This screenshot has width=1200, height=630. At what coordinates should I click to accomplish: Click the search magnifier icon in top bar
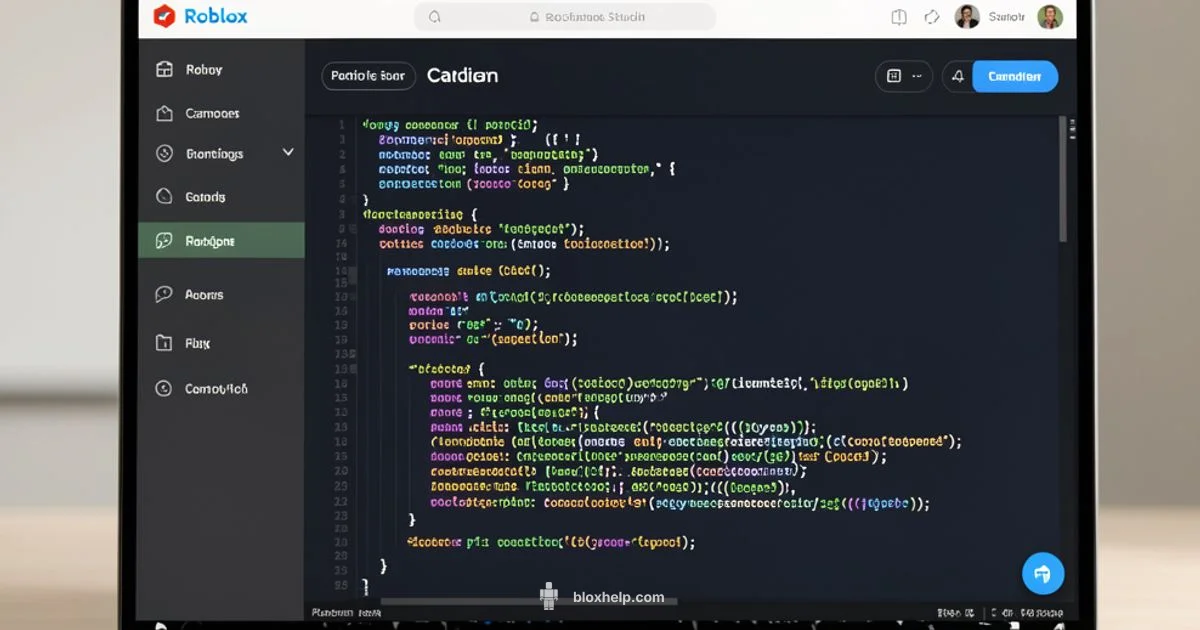(434, 17)
